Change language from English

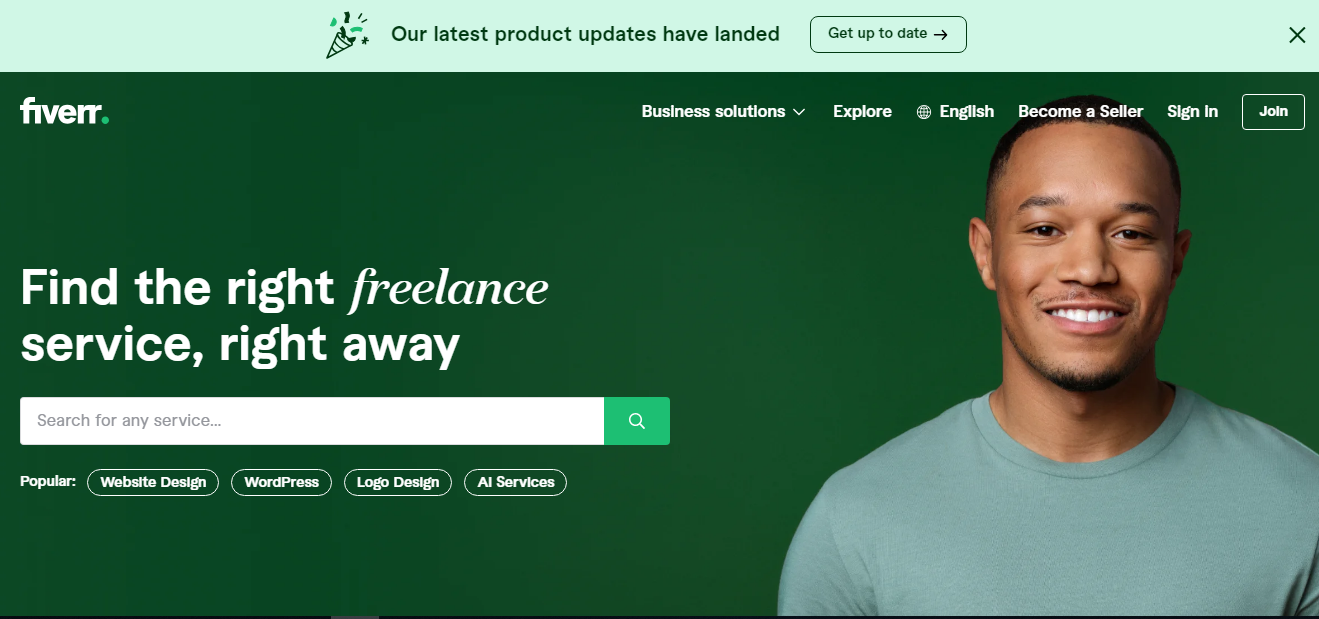point(955,112)
